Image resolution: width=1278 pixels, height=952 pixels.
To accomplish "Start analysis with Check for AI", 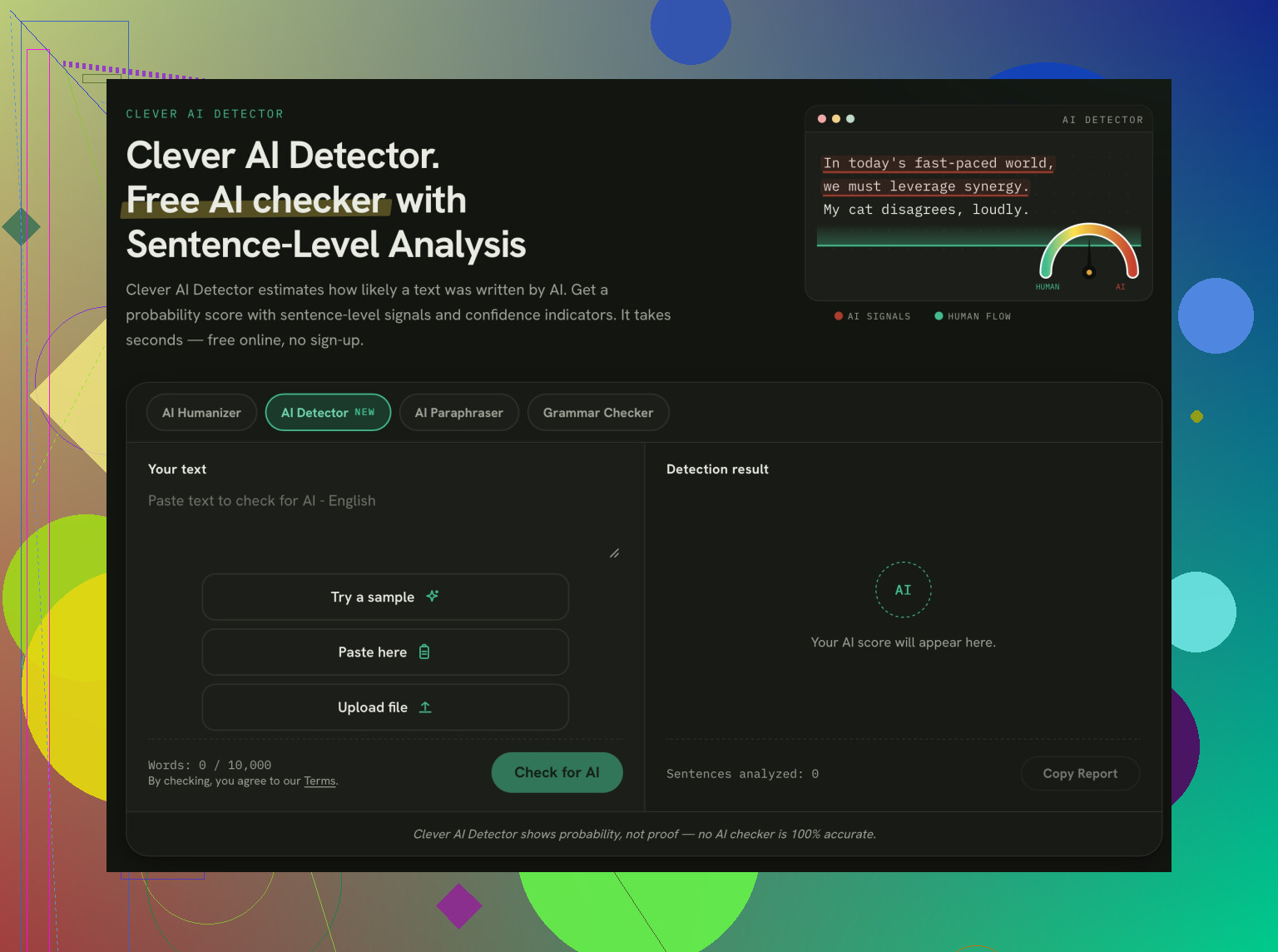I will pos(557,772).
